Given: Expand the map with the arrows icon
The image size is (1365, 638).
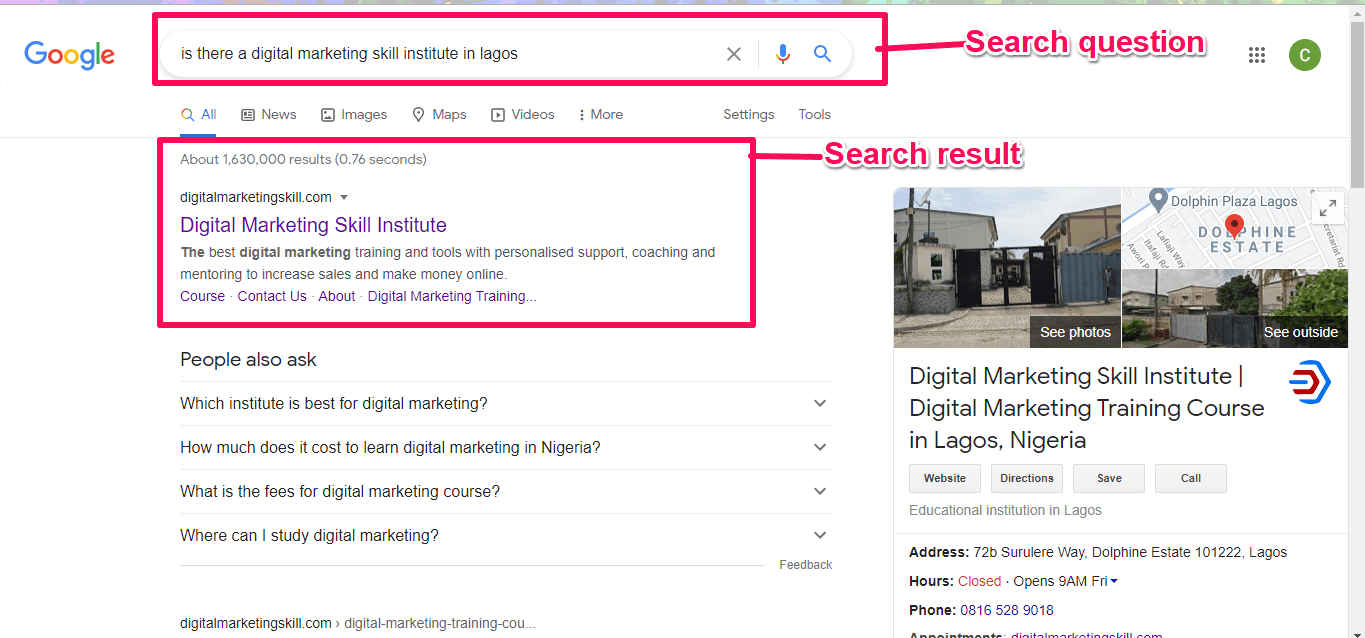Looking at the screenshot, I should click(1328, 208).
